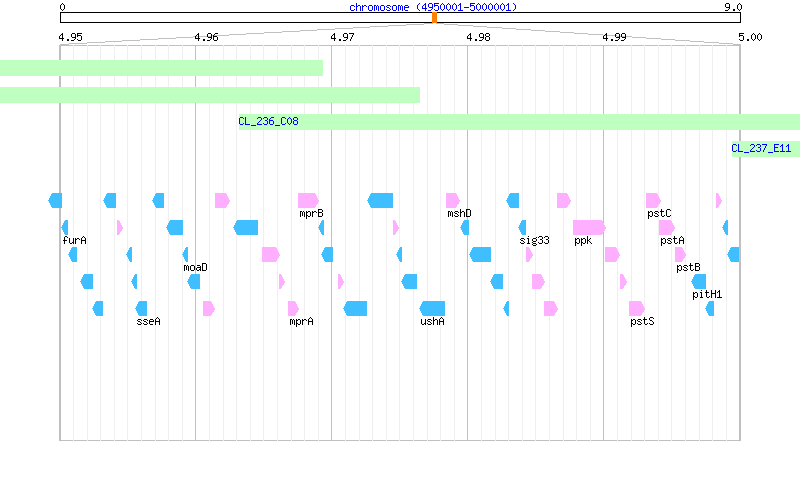Select the sseA gene arrow
Screen dimensions: 800x500
pos(141,309)
